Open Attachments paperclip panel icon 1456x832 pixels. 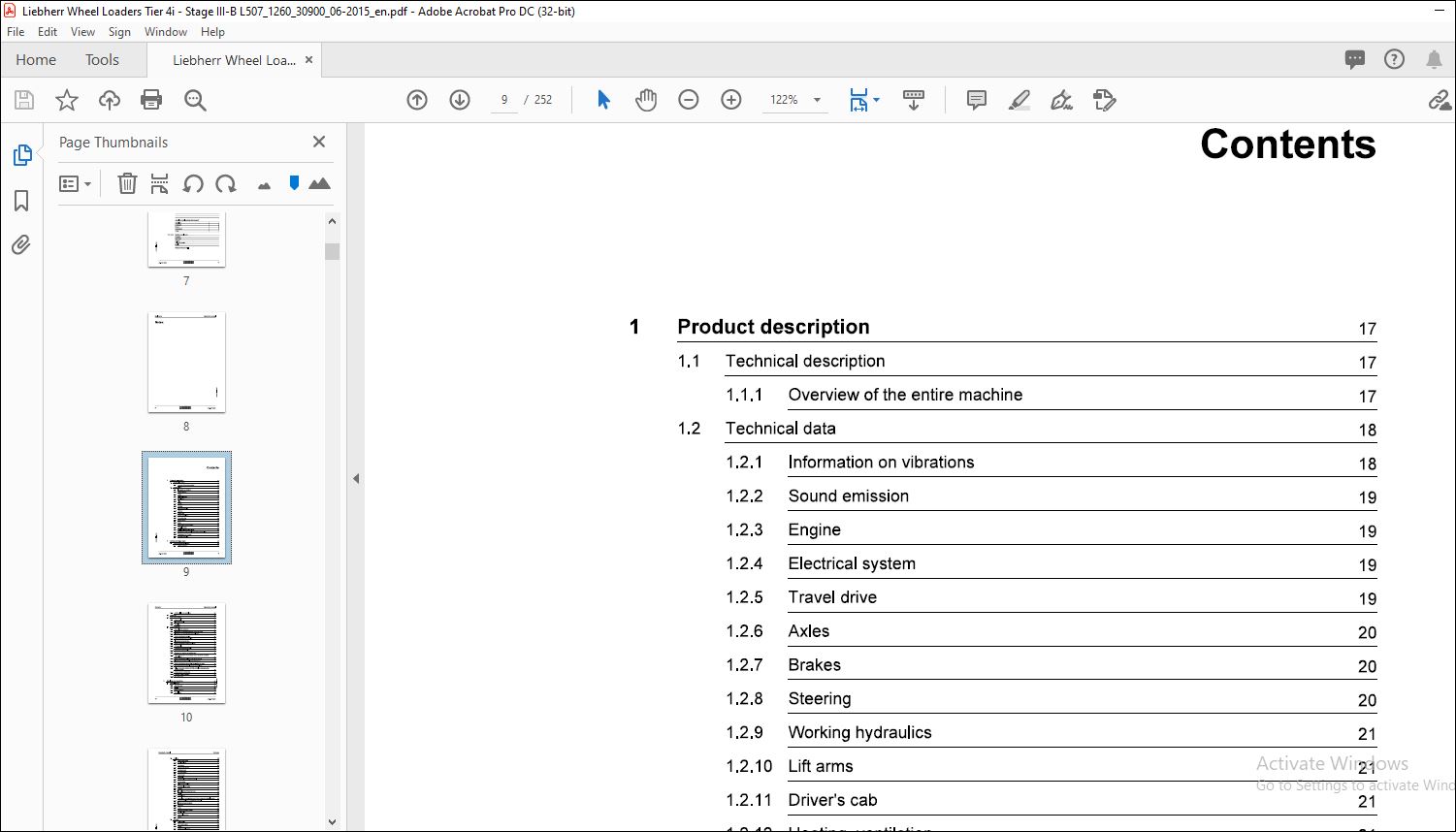click(21, 244)
